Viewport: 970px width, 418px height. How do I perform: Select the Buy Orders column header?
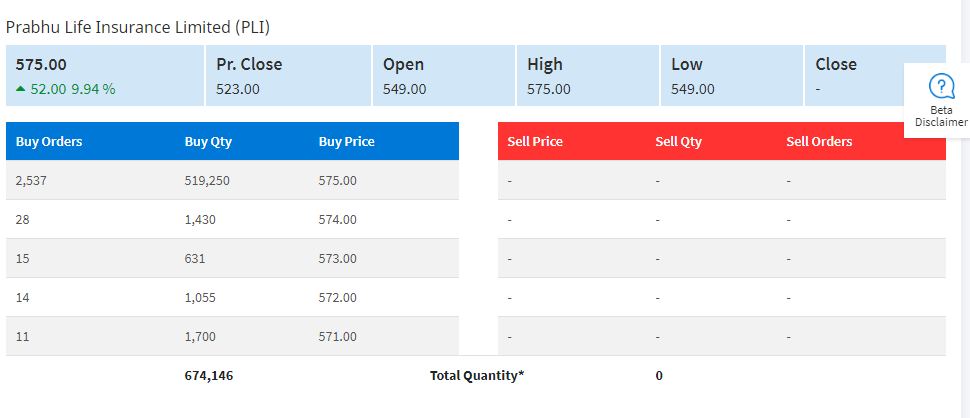pyautogui.click(x=49, y=141)
